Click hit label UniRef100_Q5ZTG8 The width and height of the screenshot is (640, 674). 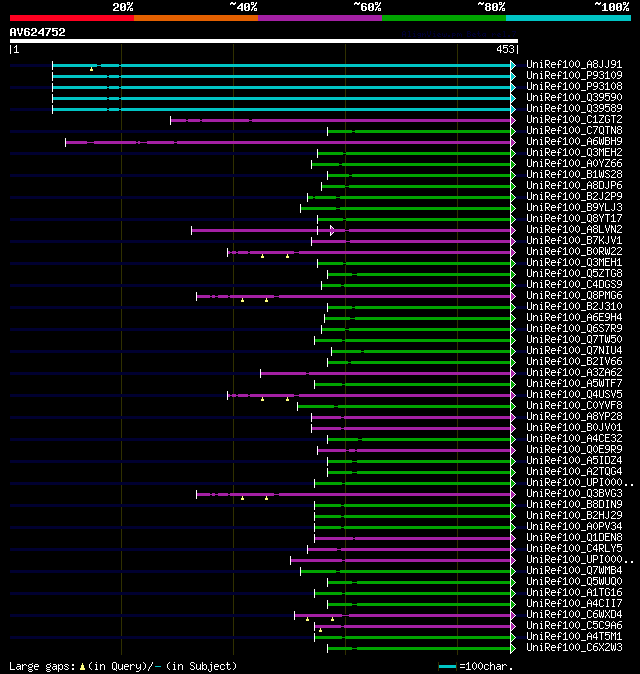tap(574, 273)
